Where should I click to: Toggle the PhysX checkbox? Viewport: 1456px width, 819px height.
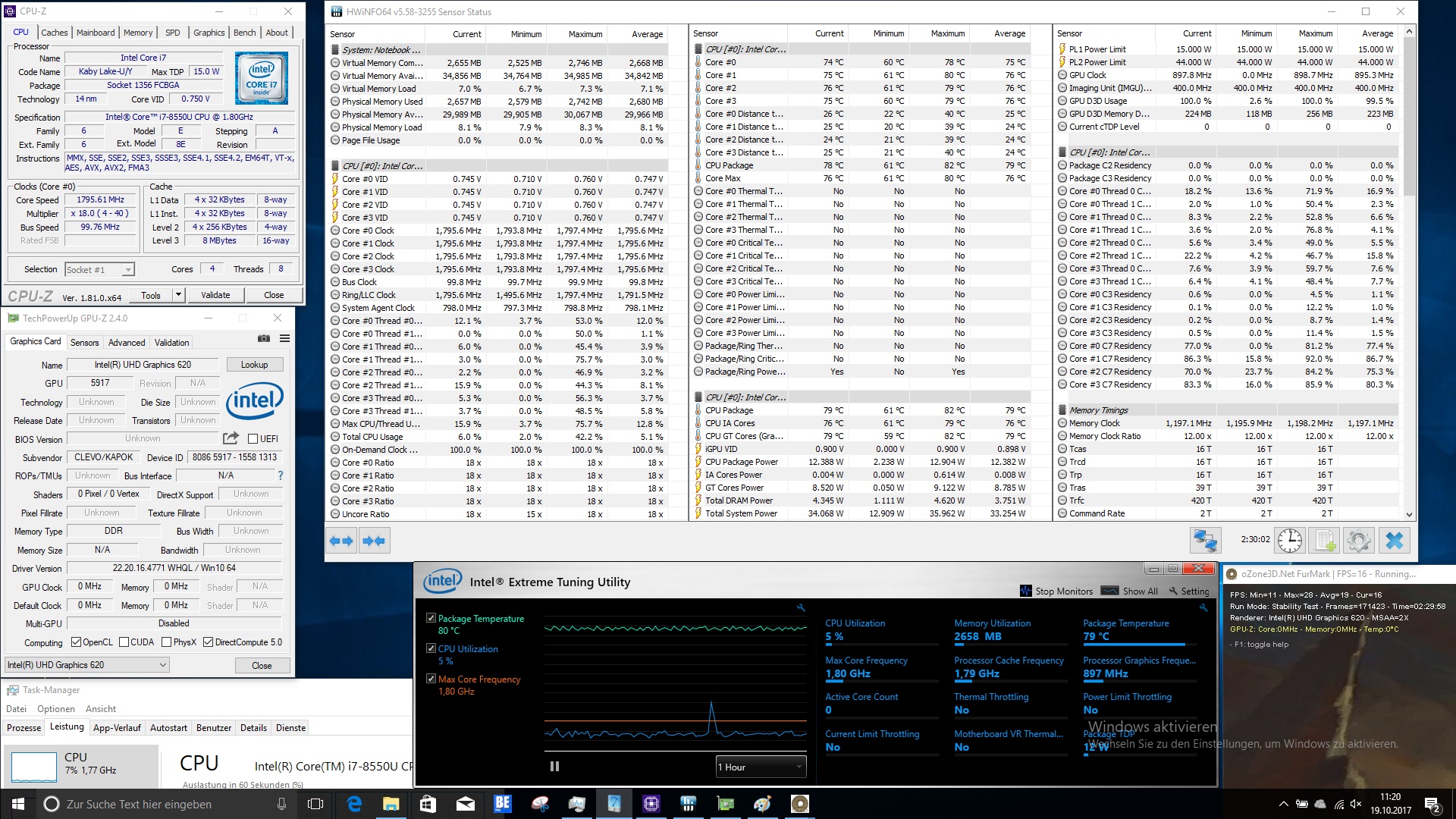click(x=166, y=642)
